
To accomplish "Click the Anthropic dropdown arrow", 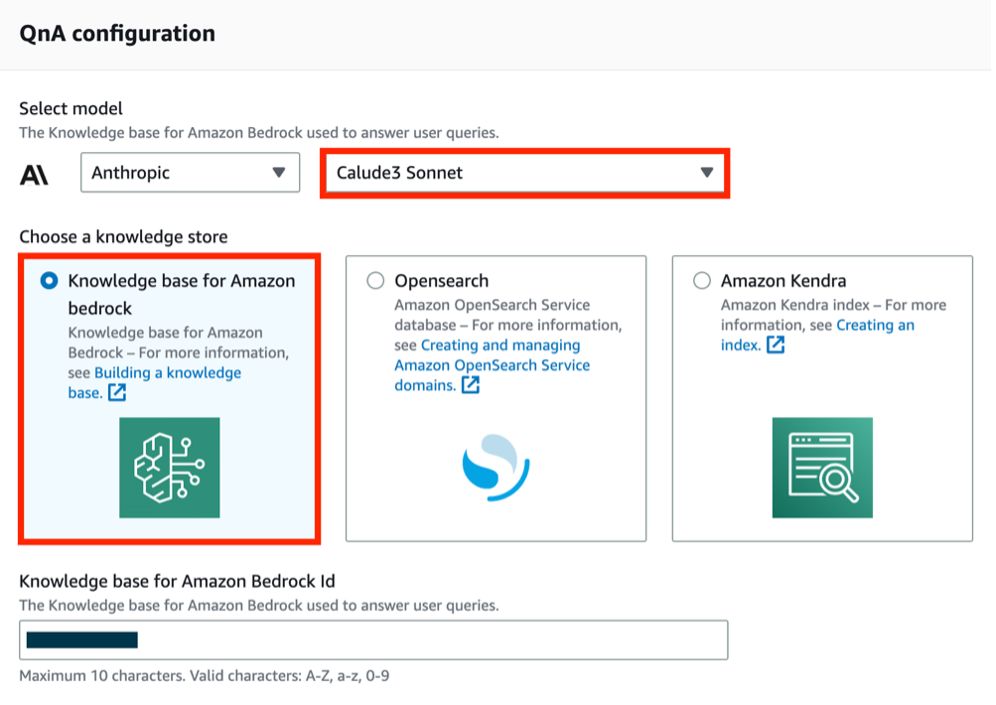I will [279, 173].
